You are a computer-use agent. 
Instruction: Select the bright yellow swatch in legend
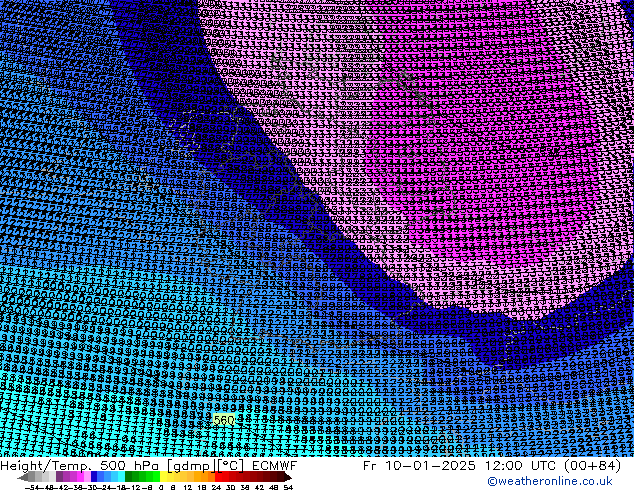(x=163, y=476)
